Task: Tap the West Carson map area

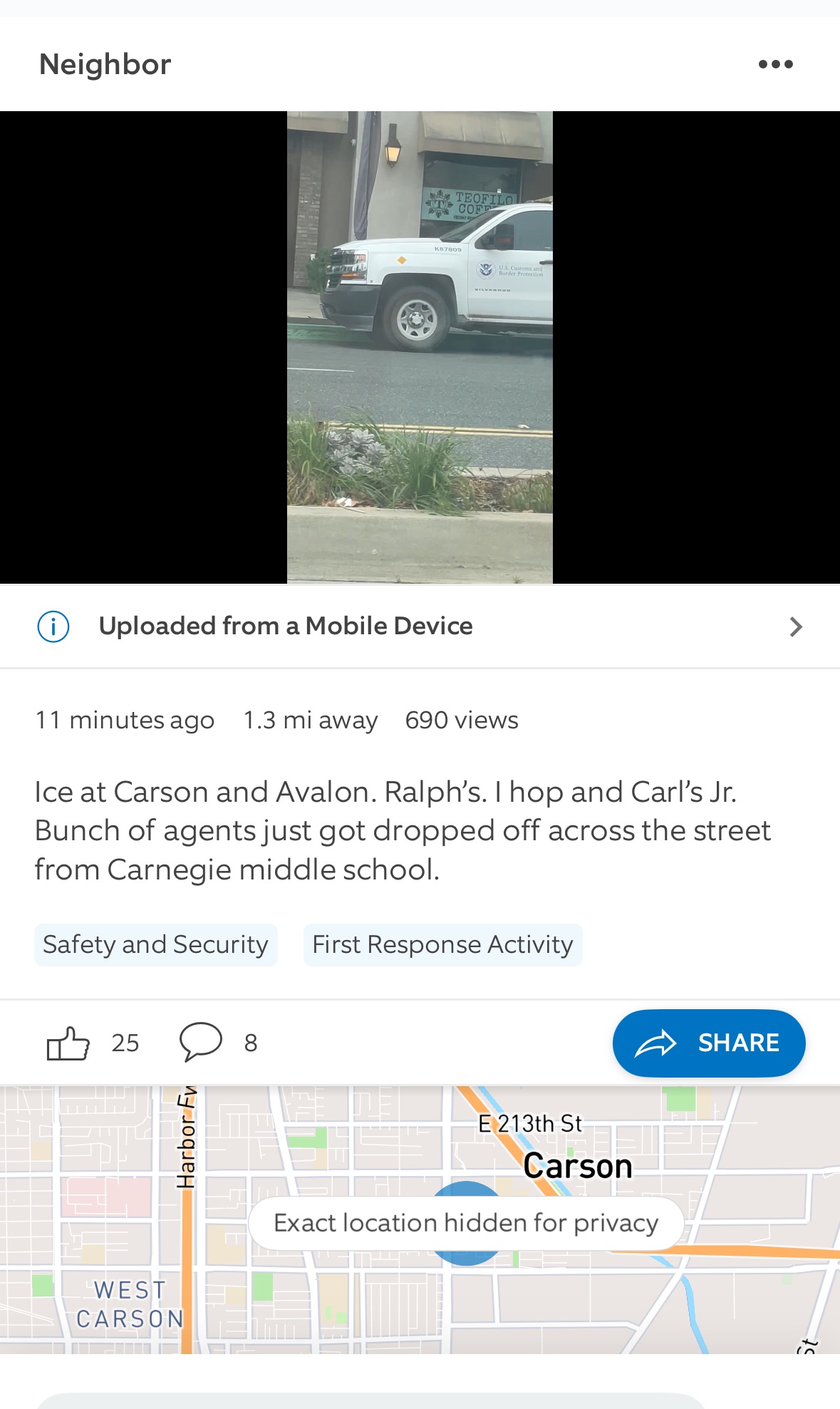Action: [130, 1304]
